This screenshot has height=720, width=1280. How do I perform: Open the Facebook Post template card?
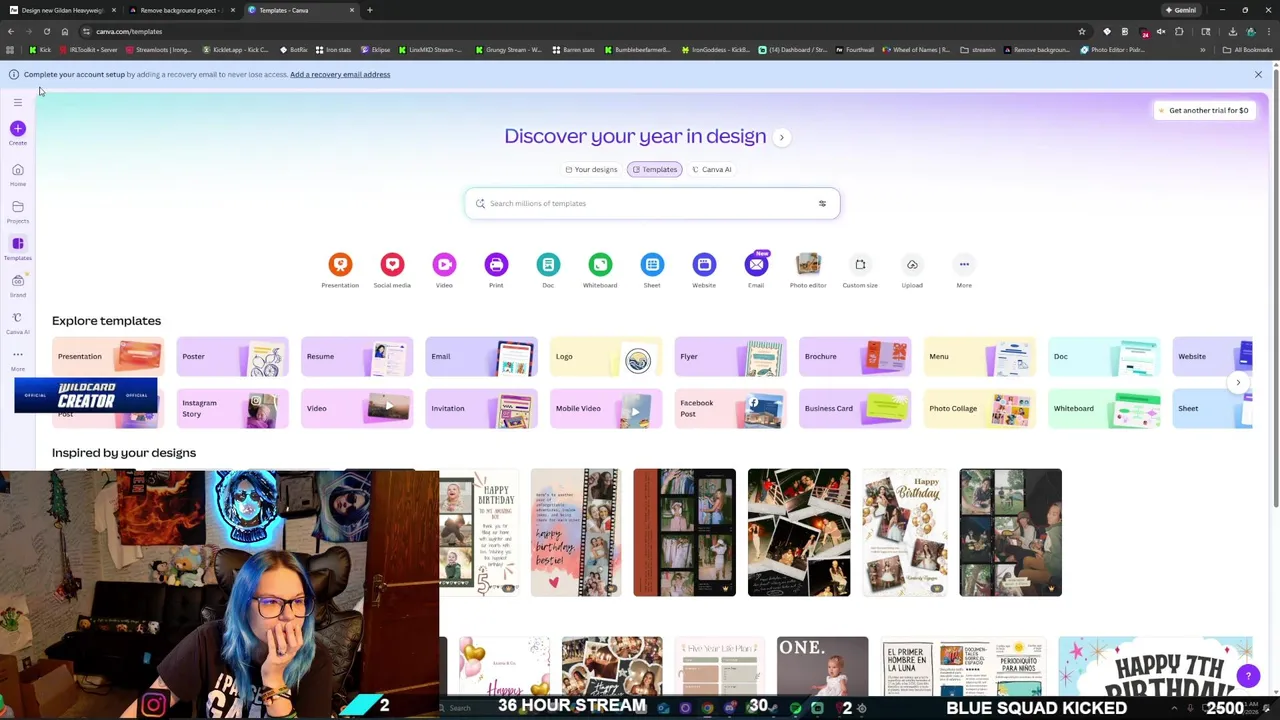730,408
